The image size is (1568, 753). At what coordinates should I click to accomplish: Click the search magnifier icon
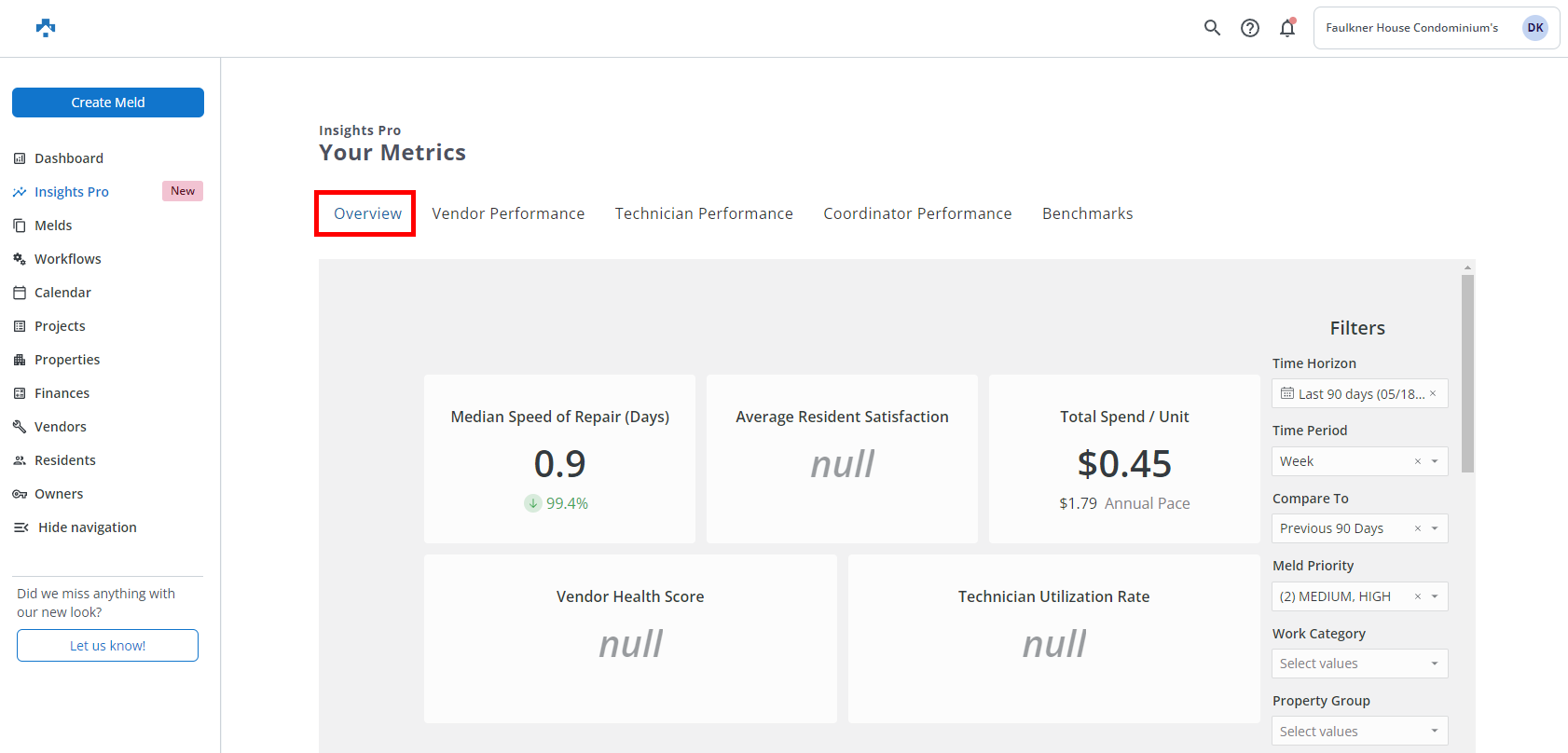(x=1212, y=28)
